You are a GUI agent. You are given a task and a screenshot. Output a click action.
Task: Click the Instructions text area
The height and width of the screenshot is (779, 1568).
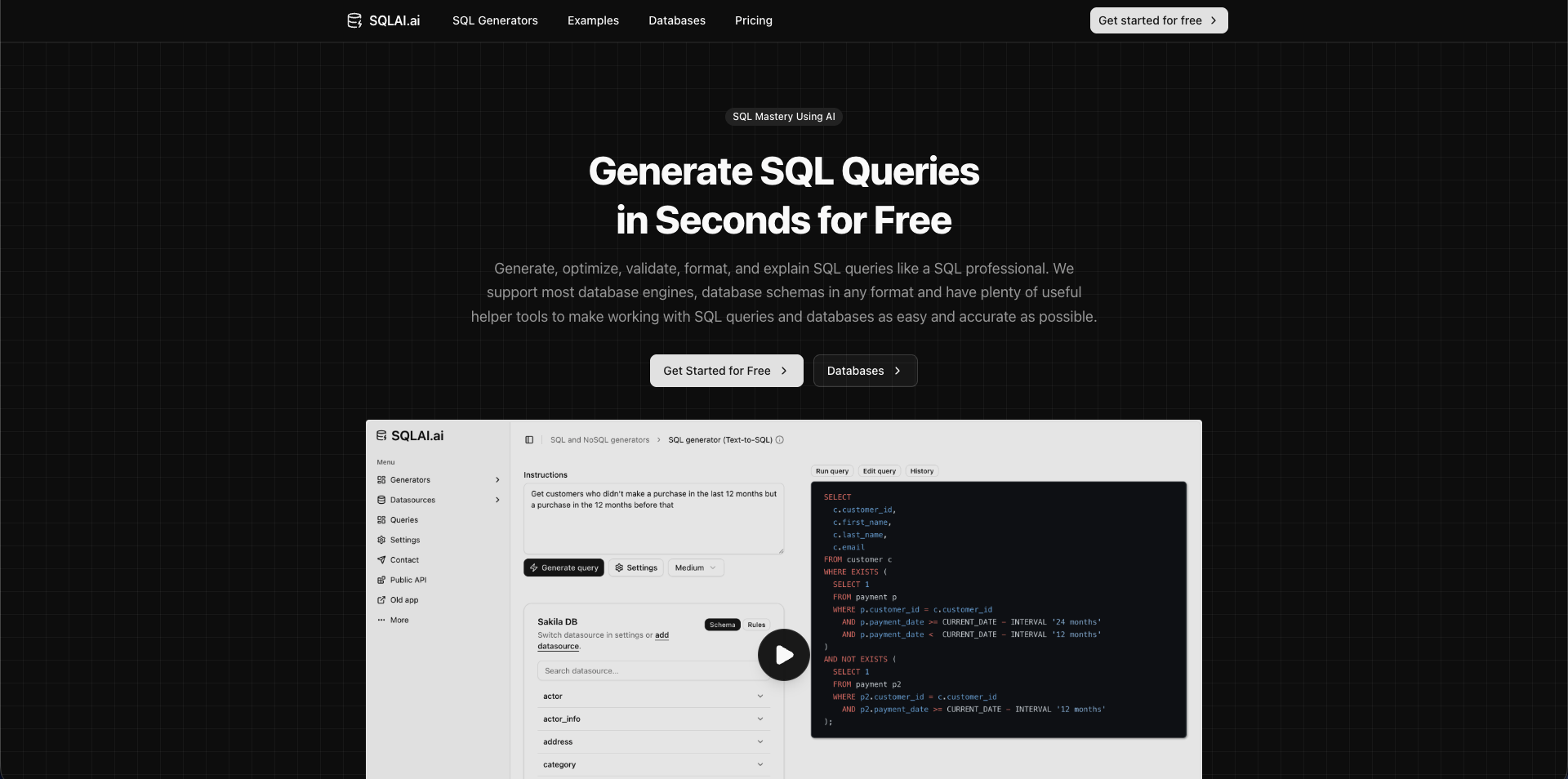pos(653,519)
